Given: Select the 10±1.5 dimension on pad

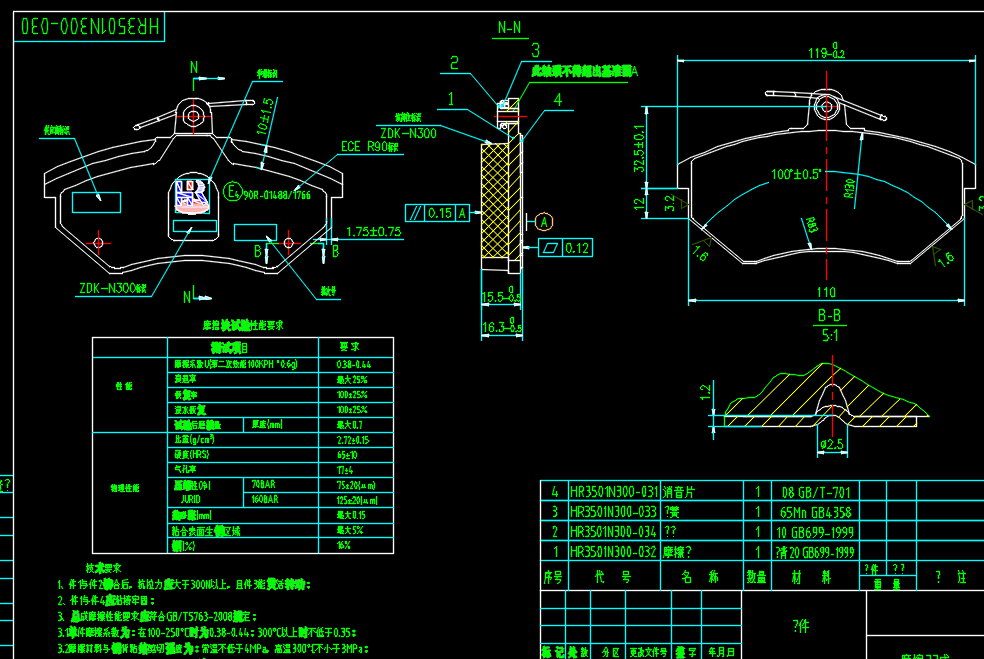Looking at the screenshot, I should point(264,117).
